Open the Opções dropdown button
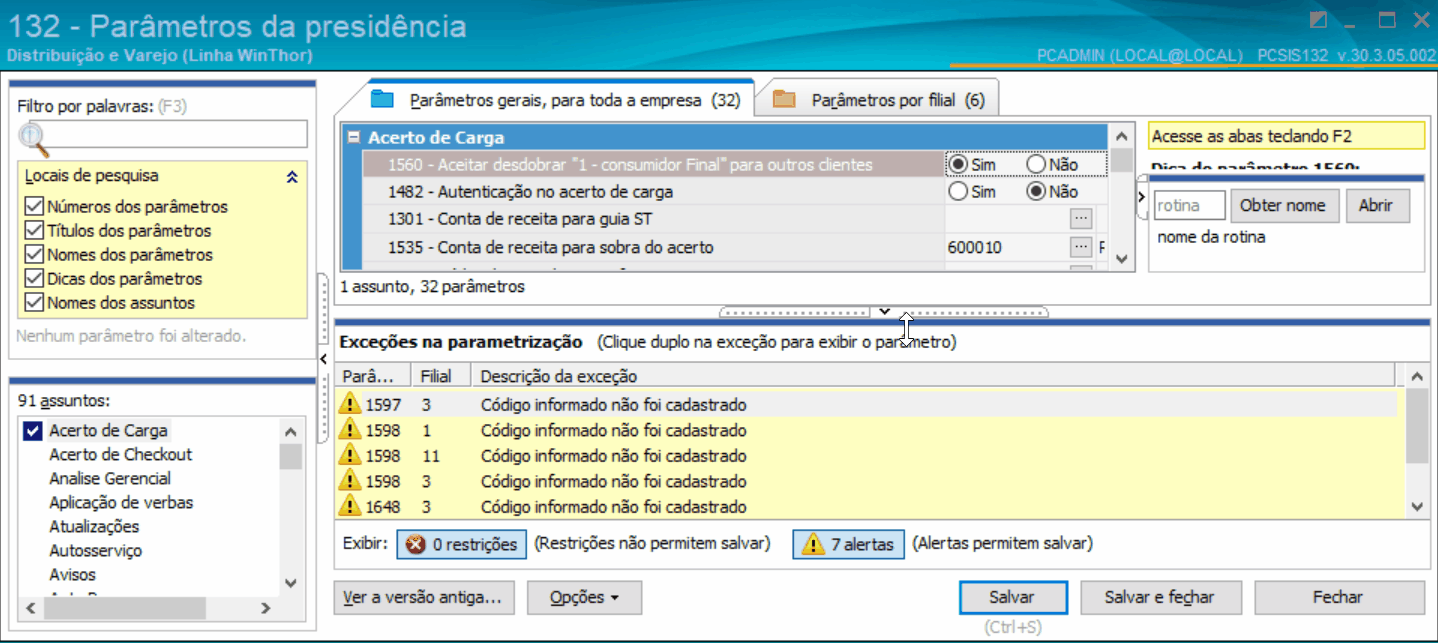Screen dimensions: 1438x643 click(x=584, y=597)
